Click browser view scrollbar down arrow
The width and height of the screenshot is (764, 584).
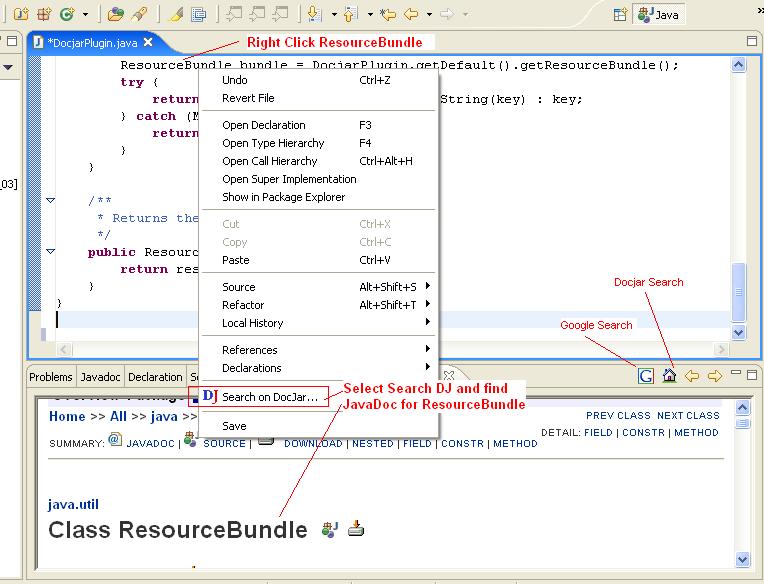coord(742,559)
